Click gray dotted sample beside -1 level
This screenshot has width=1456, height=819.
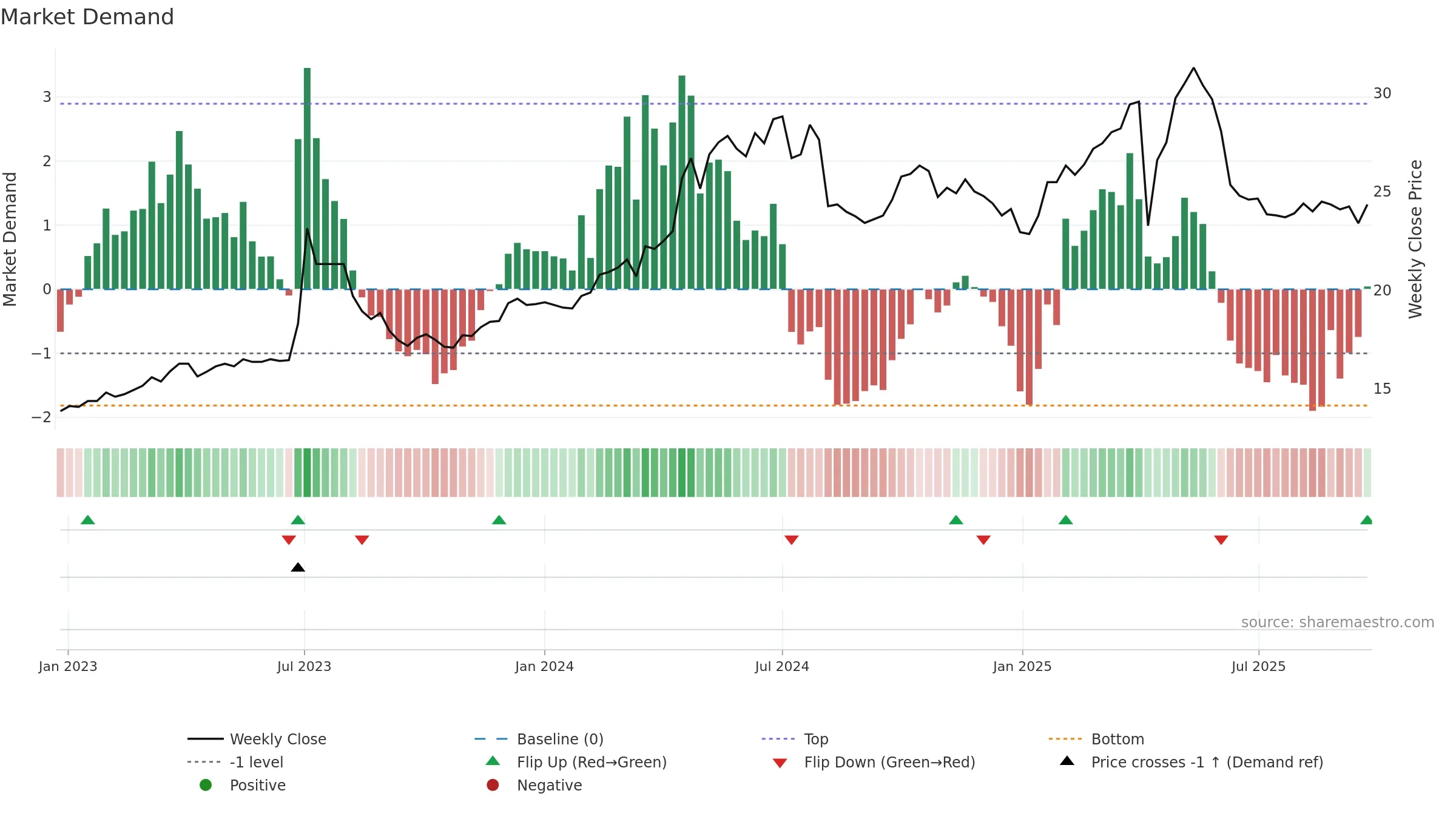pyautogui.click(x=204, y=762)
